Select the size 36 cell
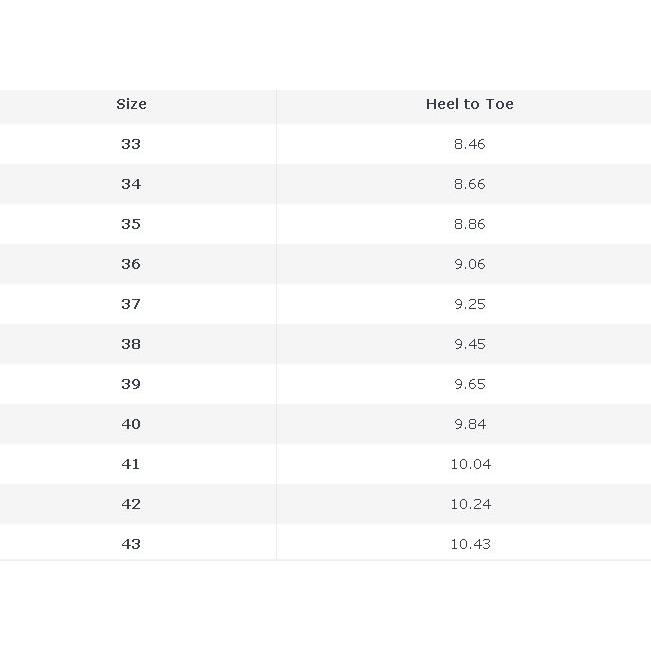 point(131,264)
